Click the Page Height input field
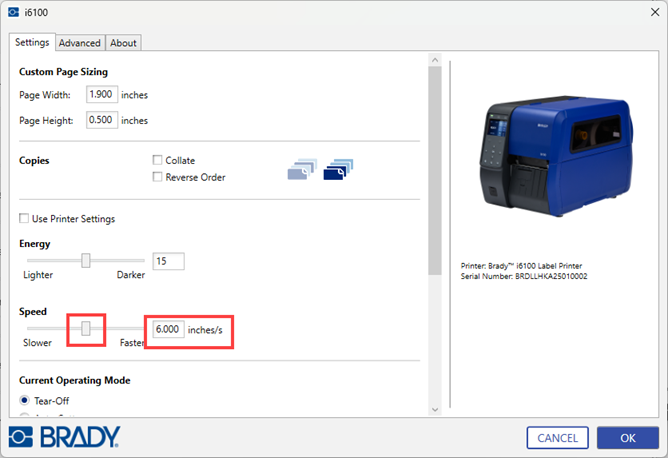Screen dimensions: 668x458 pos(102,120)
